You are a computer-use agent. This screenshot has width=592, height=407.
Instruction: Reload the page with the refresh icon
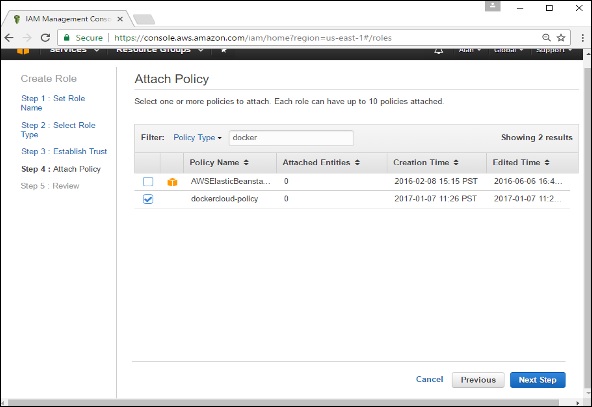45,37
